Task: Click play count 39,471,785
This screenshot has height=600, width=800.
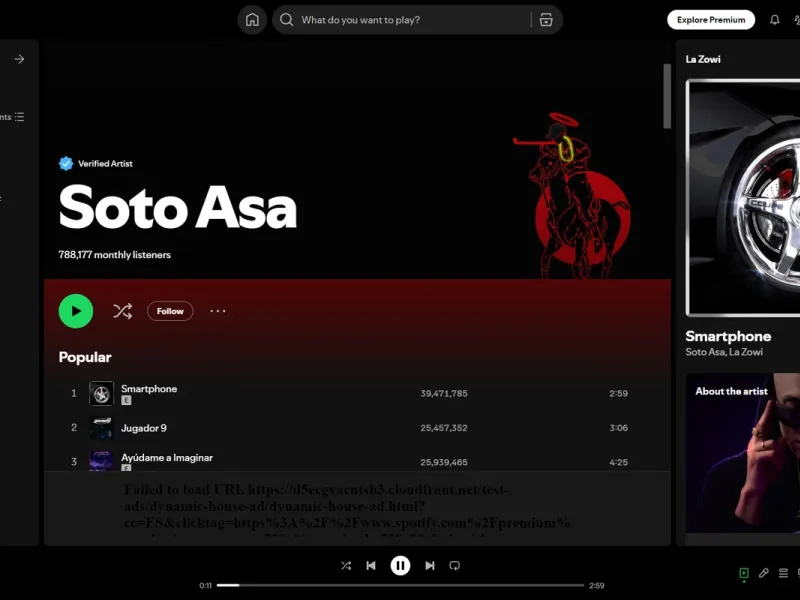Action: coord(444,393)
